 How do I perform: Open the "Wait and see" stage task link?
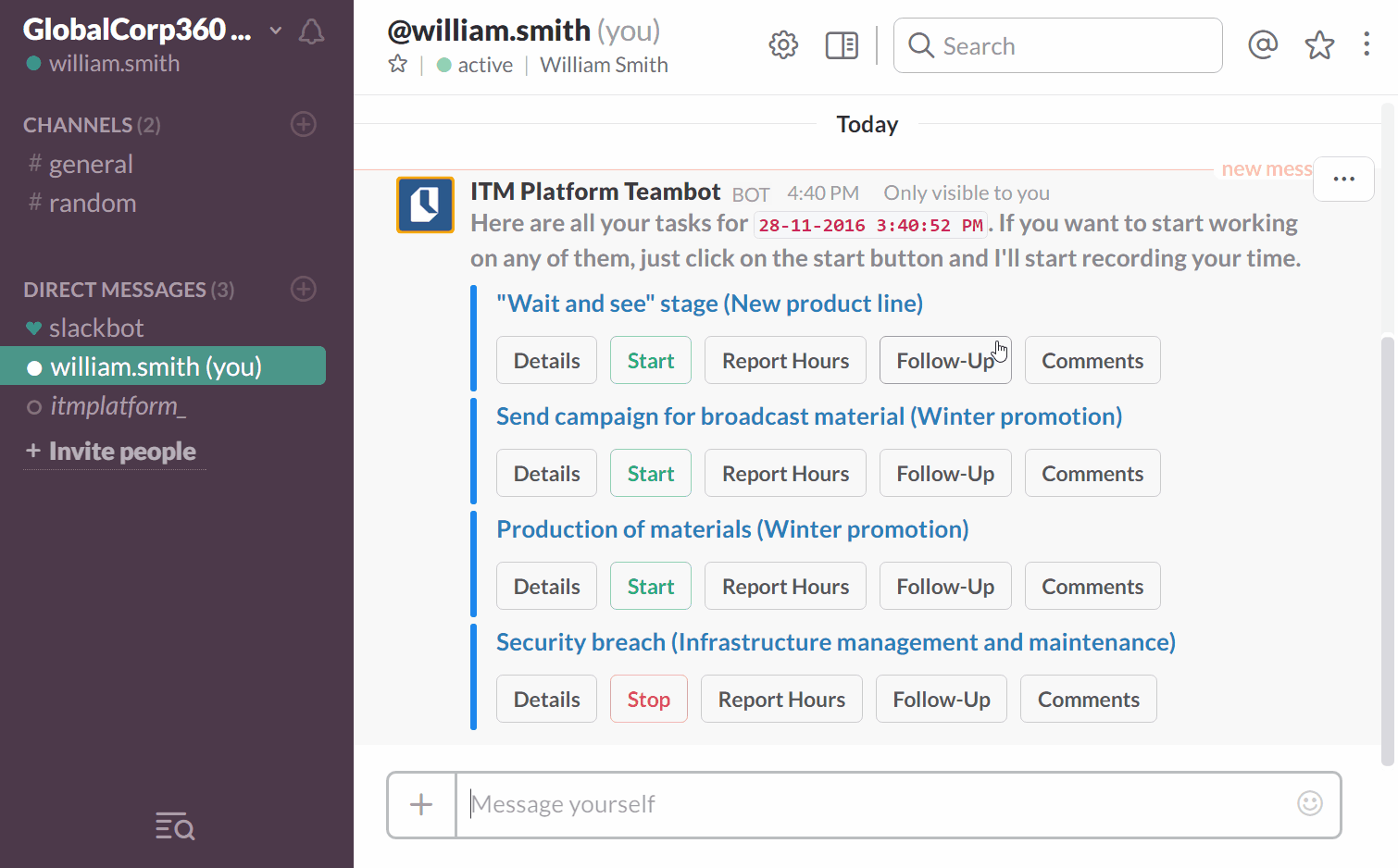tap(709, 304)
